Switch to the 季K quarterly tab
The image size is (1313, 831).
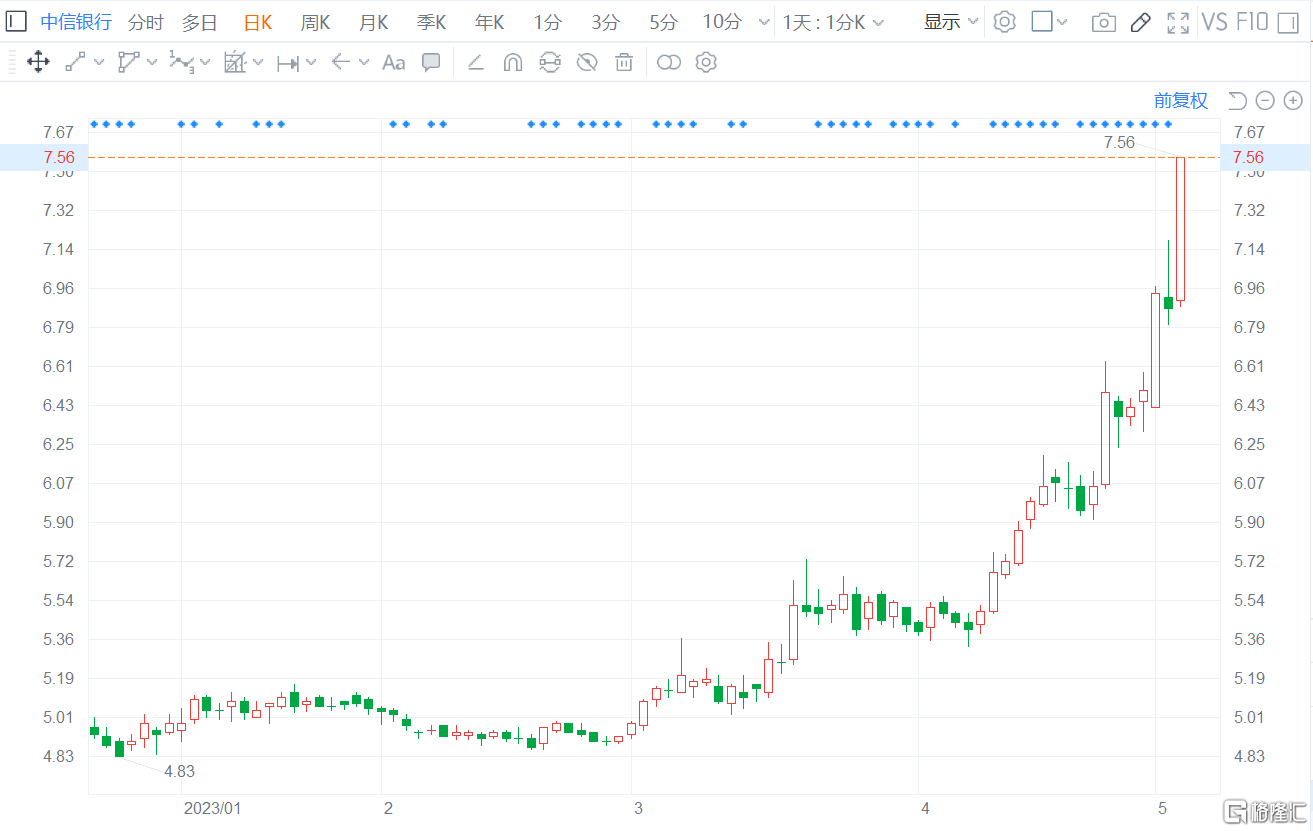pyautogui.click(x=431, y=22)
